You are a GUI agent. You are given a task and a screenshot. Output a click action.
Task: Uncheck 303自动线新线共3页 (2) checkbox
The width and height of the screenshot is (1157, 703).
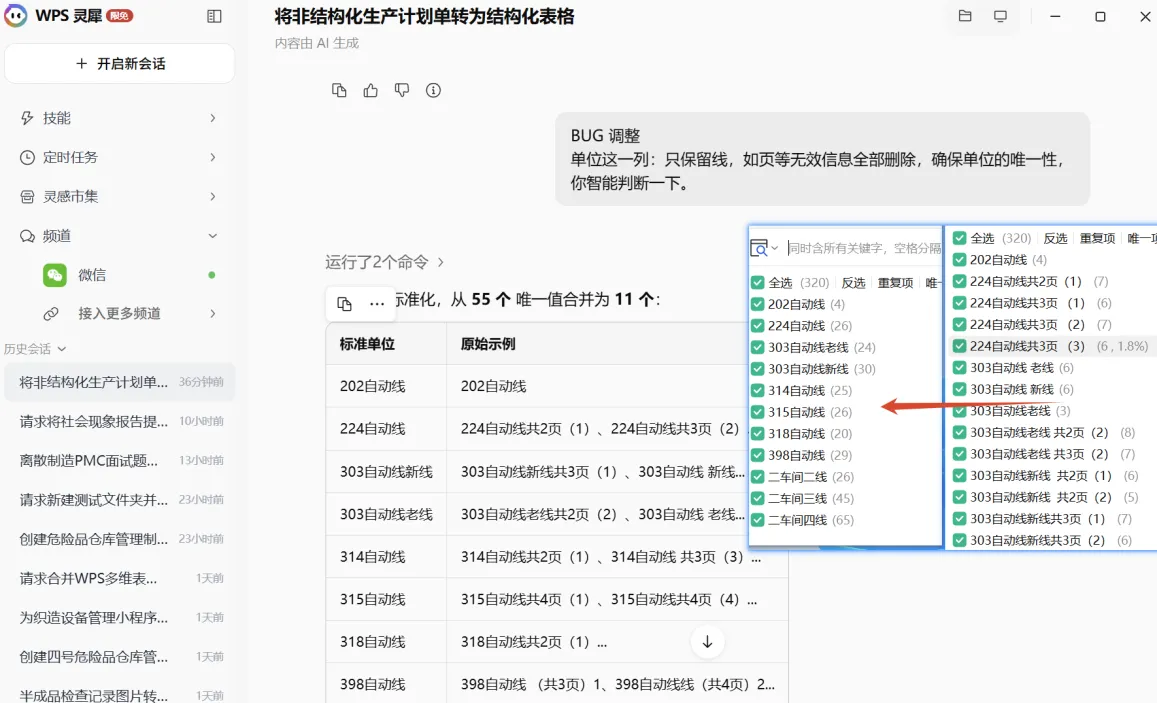coord(959,540)
